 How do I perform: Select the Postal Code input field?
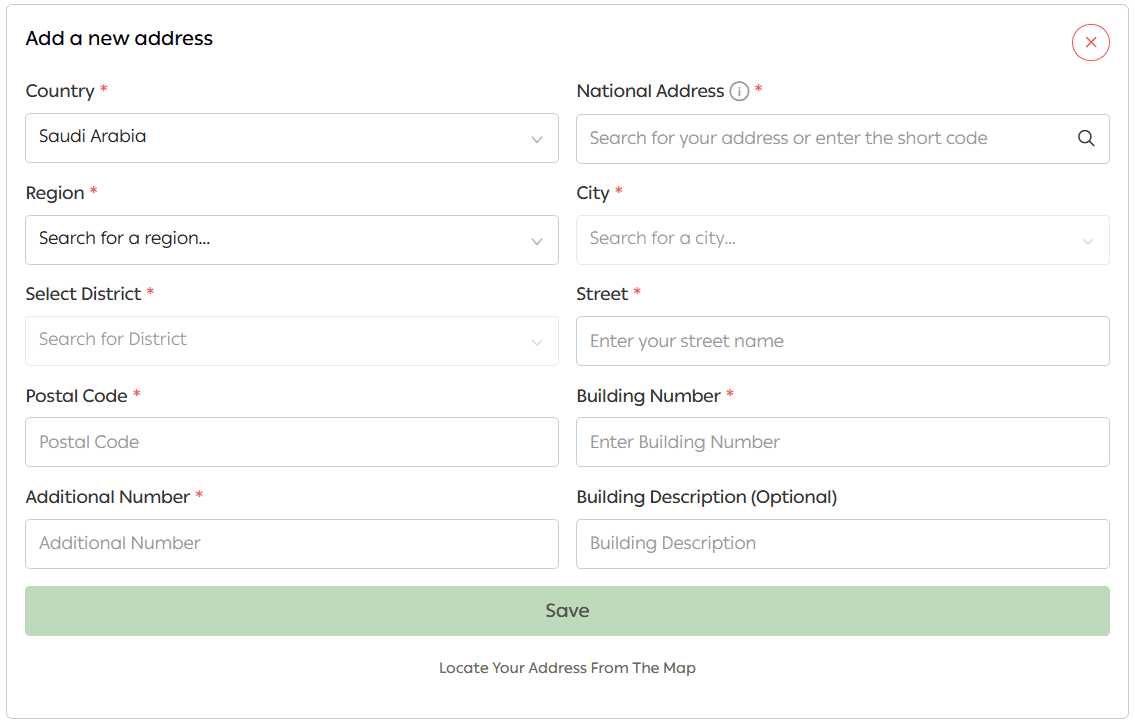(291, 442)
